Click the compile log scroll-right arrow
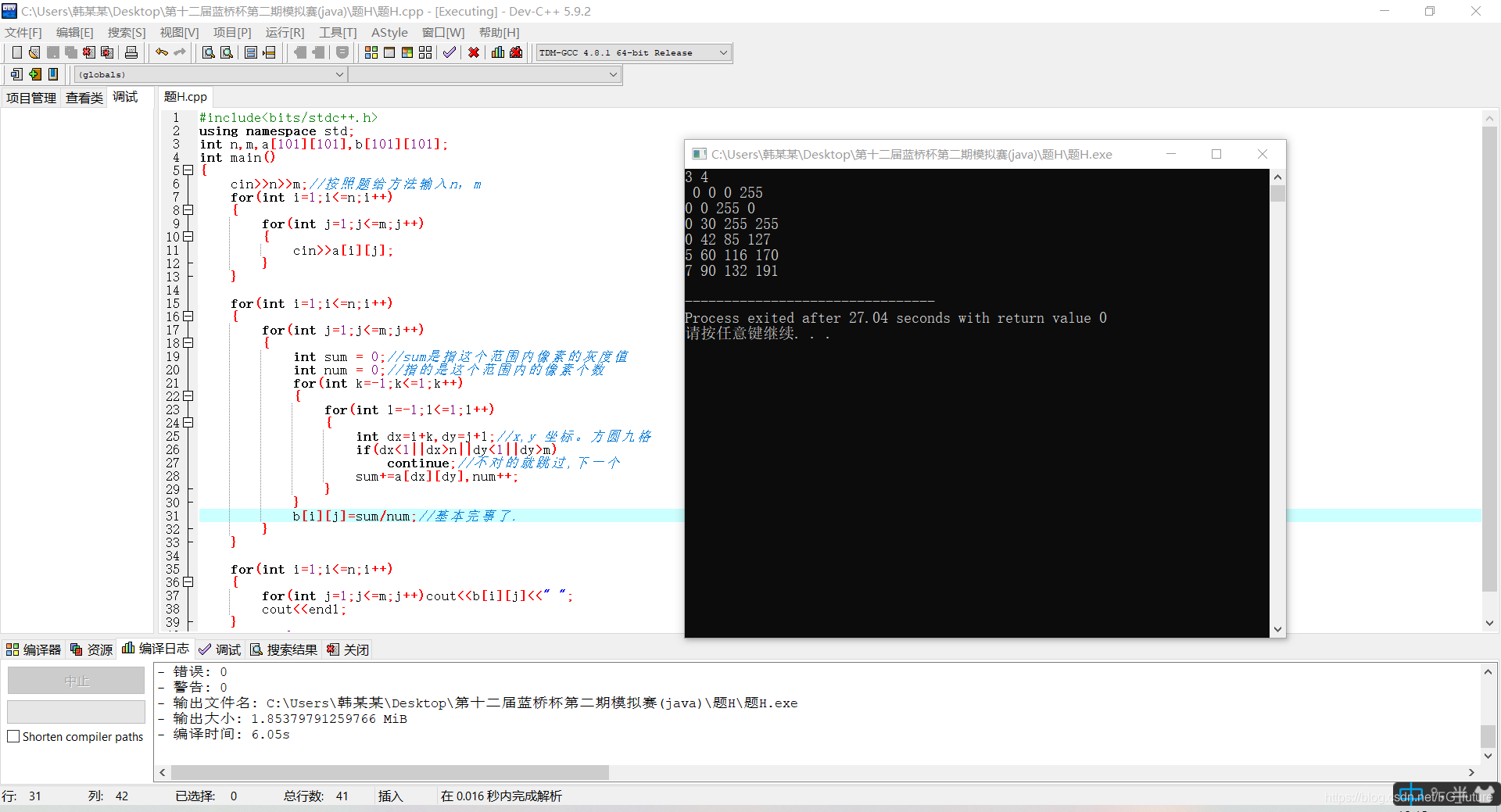This screenshot has width=1501, height=812. coord(1471,772)
